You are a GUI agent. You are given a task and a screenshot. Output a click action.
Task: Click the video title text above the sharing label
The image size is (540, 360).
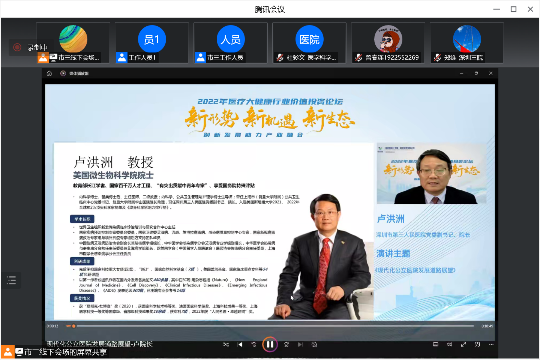(100, 343)
